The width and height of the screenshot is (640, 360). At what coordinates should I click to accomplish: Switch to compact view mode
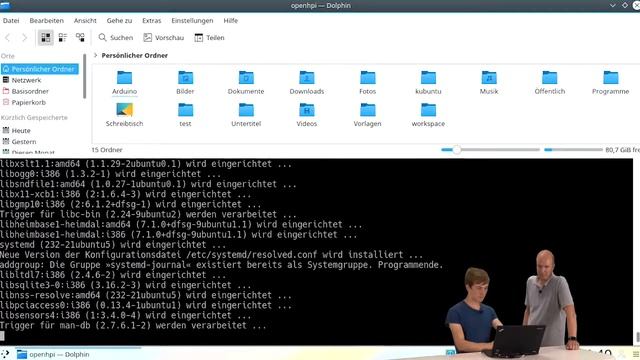tap(63, 38)
